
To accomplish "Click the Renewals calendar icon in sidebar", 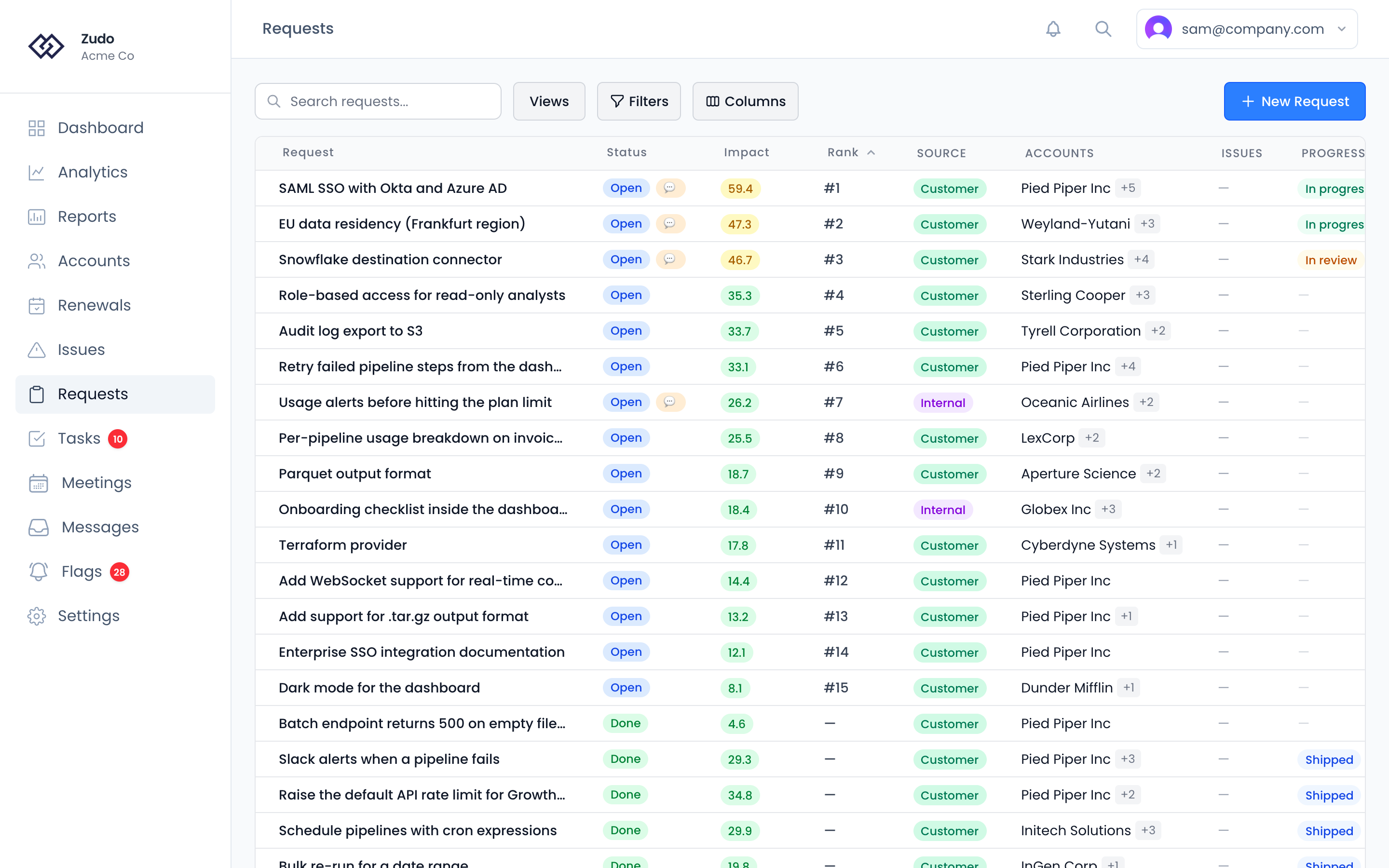I will coord(37,305).
